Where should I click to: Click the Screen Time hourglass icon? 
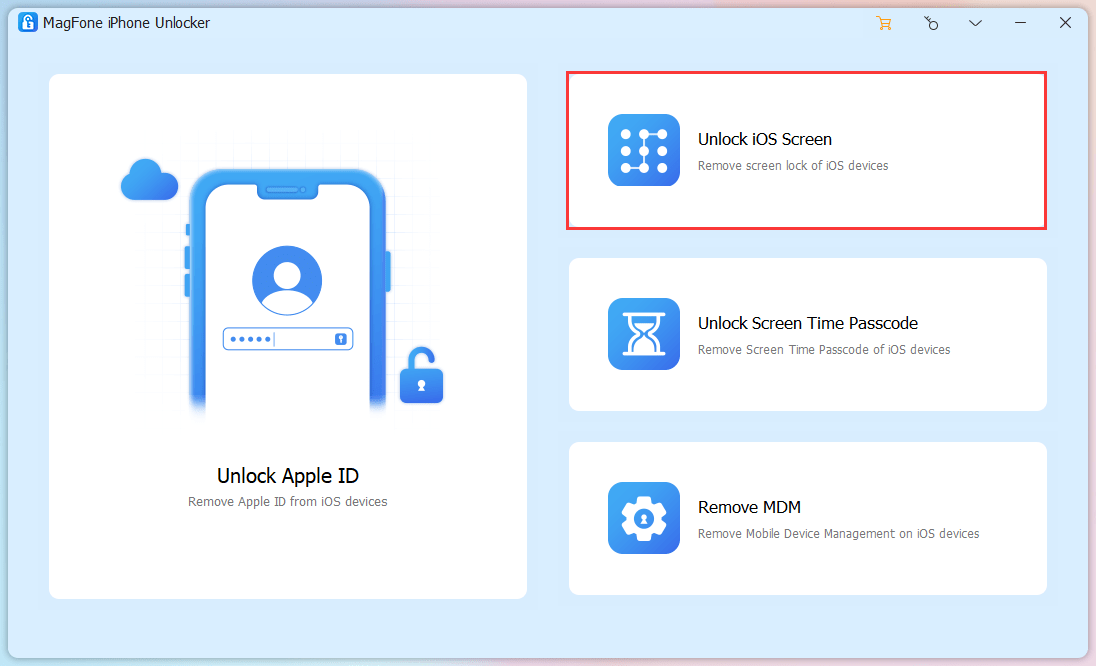(643, 334)
